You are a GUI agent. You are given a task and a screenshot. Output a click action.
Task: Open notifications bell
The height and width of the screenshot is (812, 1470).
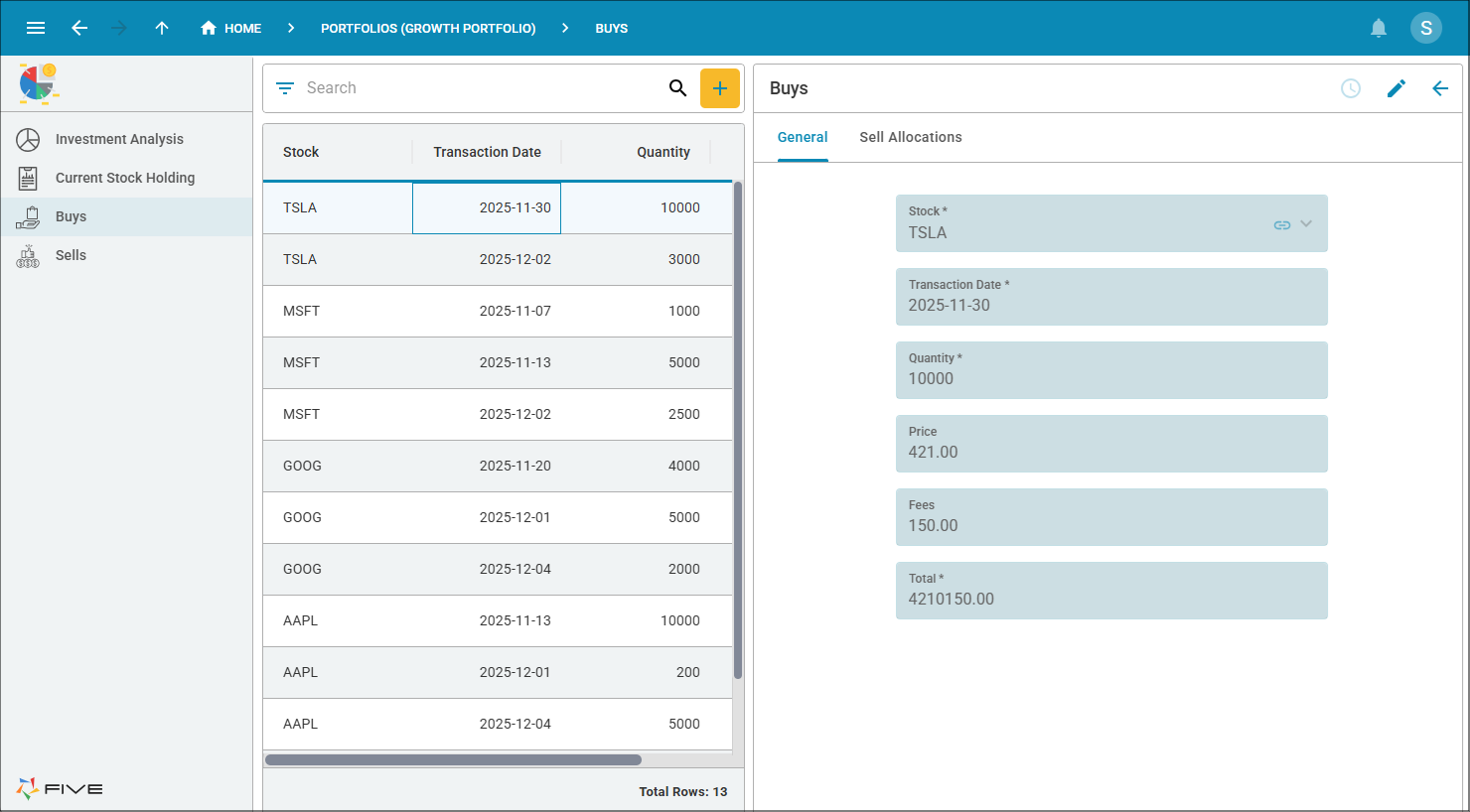tap(1379, 28)
